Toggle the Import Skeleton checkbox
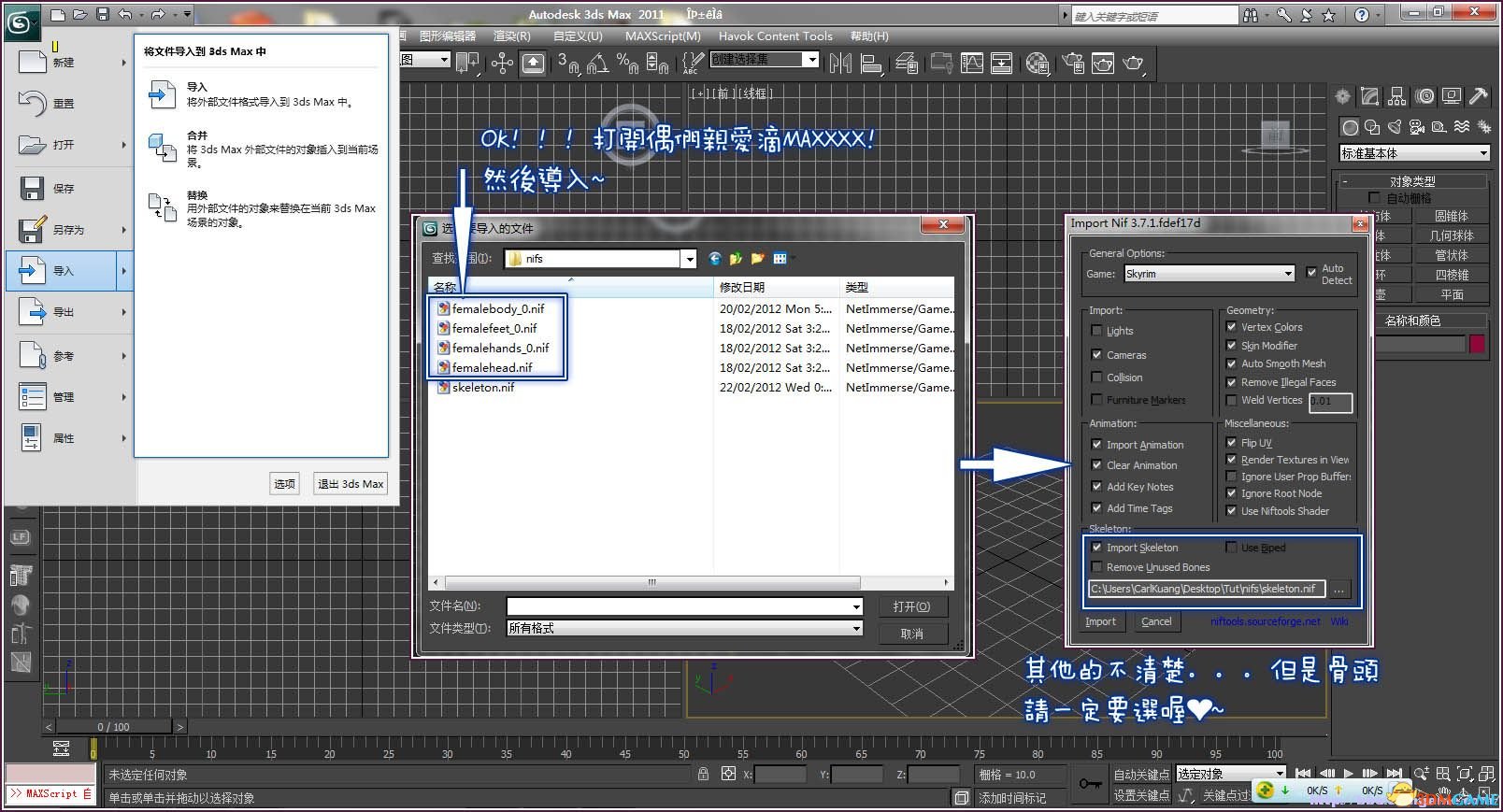The width and height of the screenshot is (1503, 812). [1096, 547]
